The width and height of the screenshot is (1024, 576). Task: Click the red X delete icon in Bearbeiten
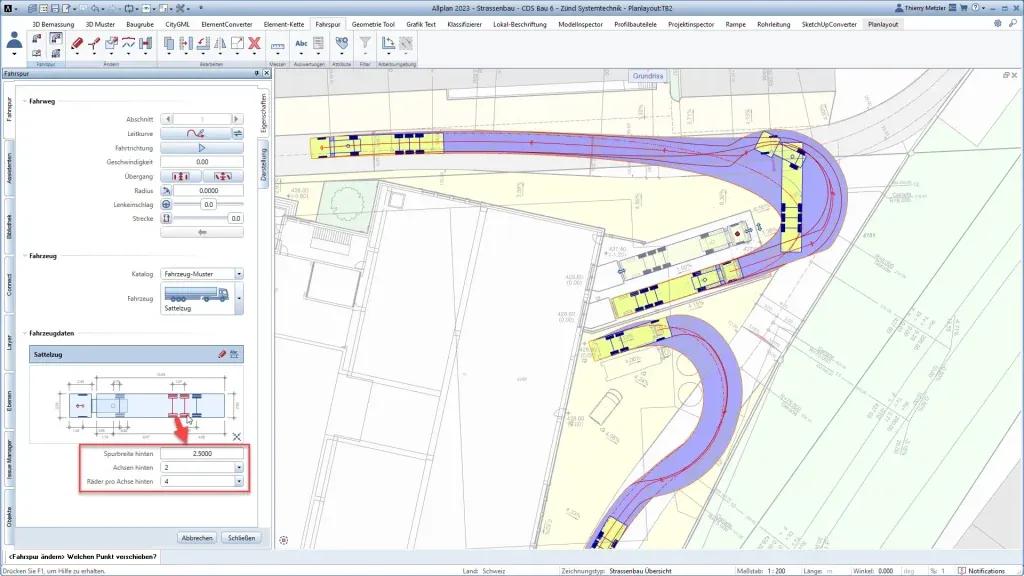[x=254, y=43]
